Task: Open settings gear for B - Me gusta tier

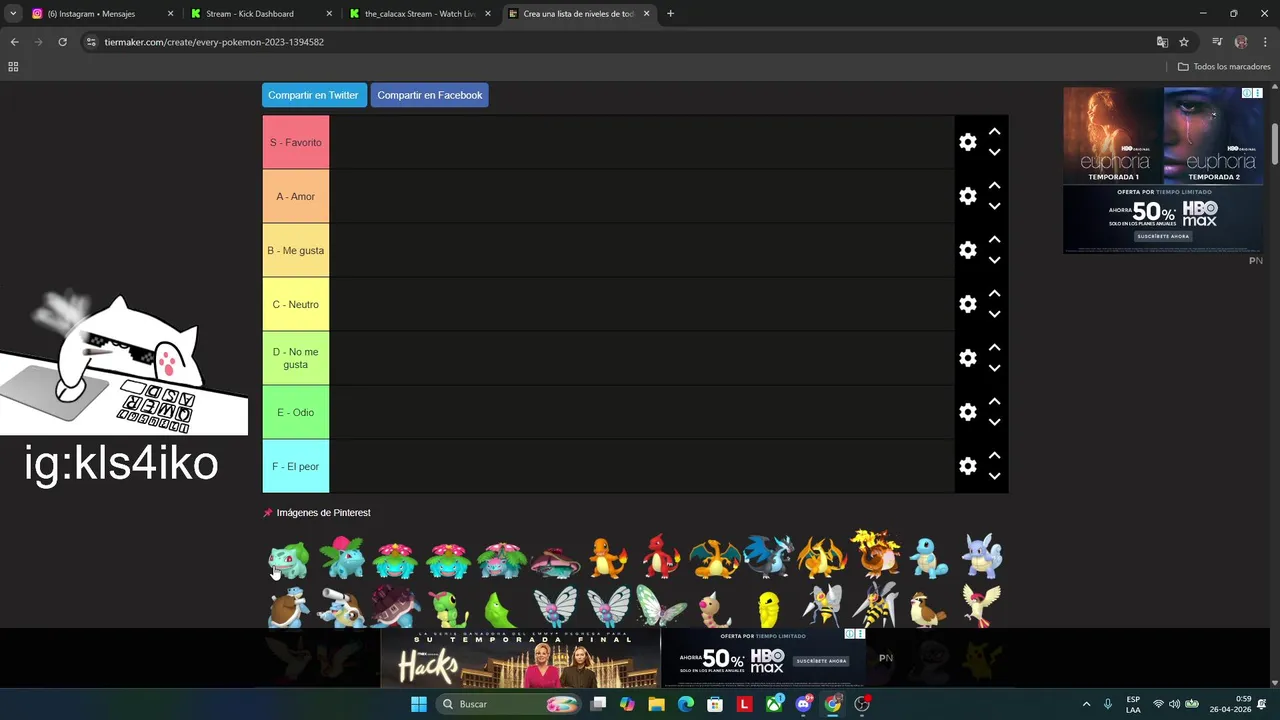Action: coord(967,250)
